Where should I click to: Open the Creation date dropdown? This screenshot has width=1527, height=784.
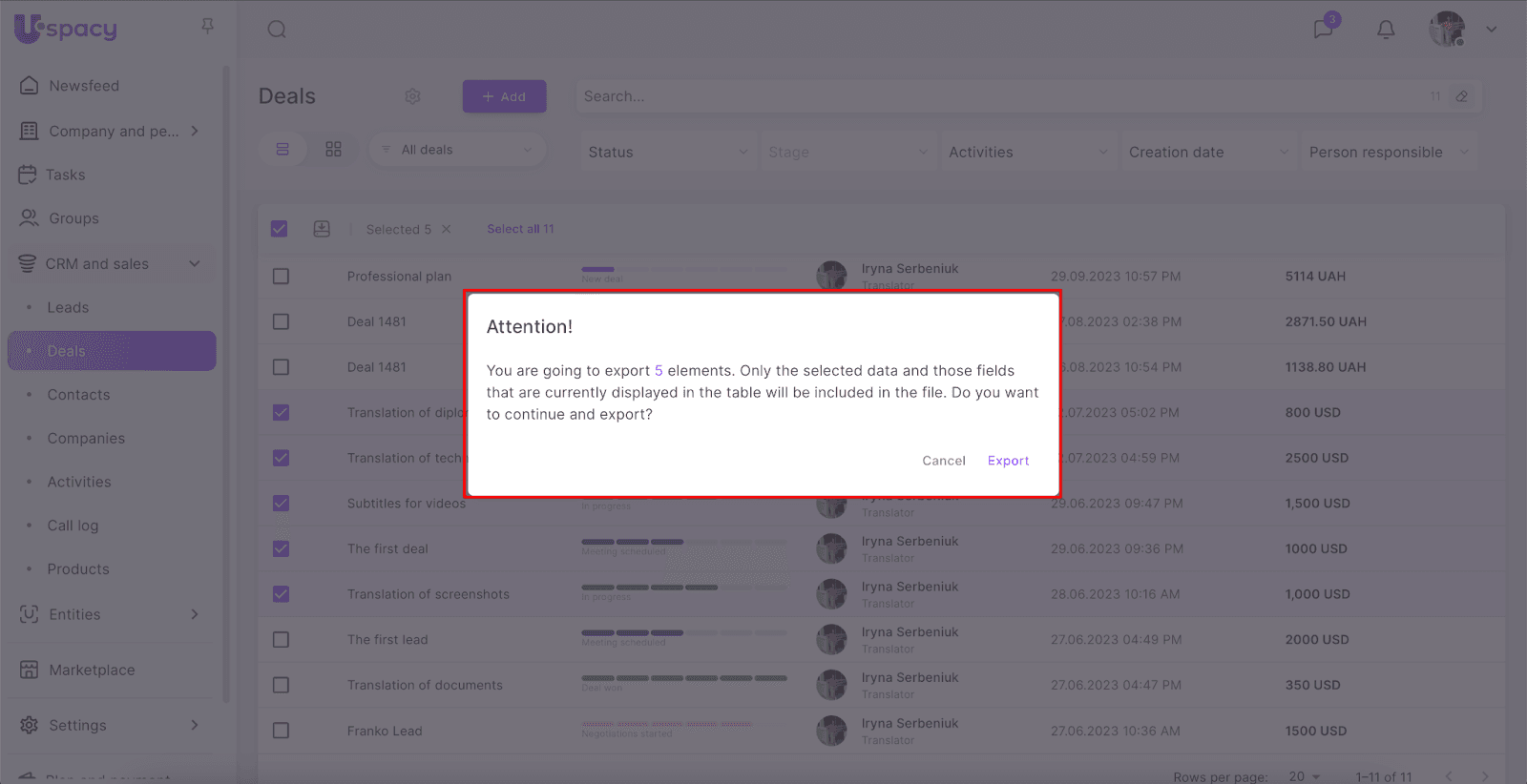point(1208,152)
